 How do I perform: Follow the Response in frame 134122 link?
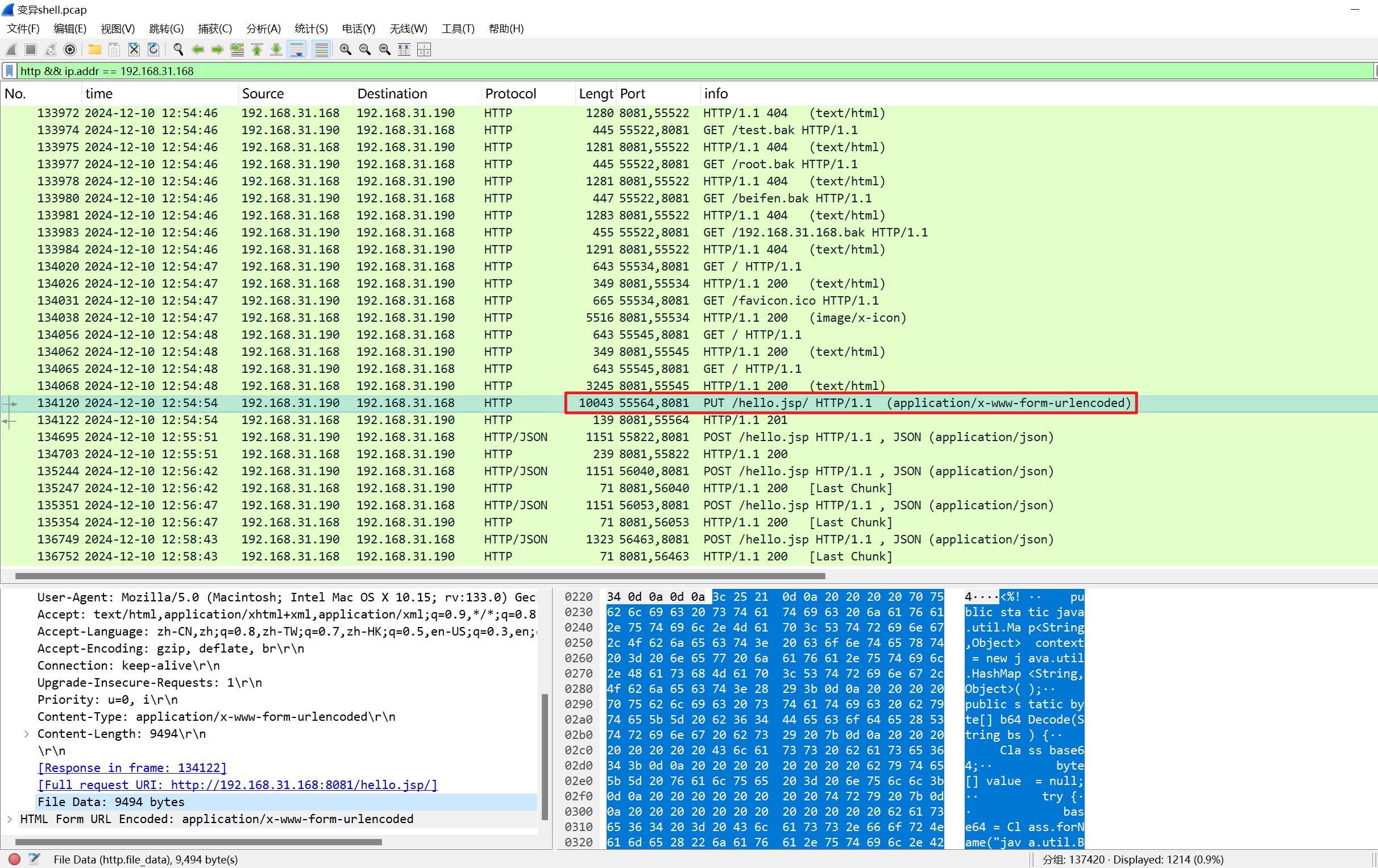pos(132,768)
